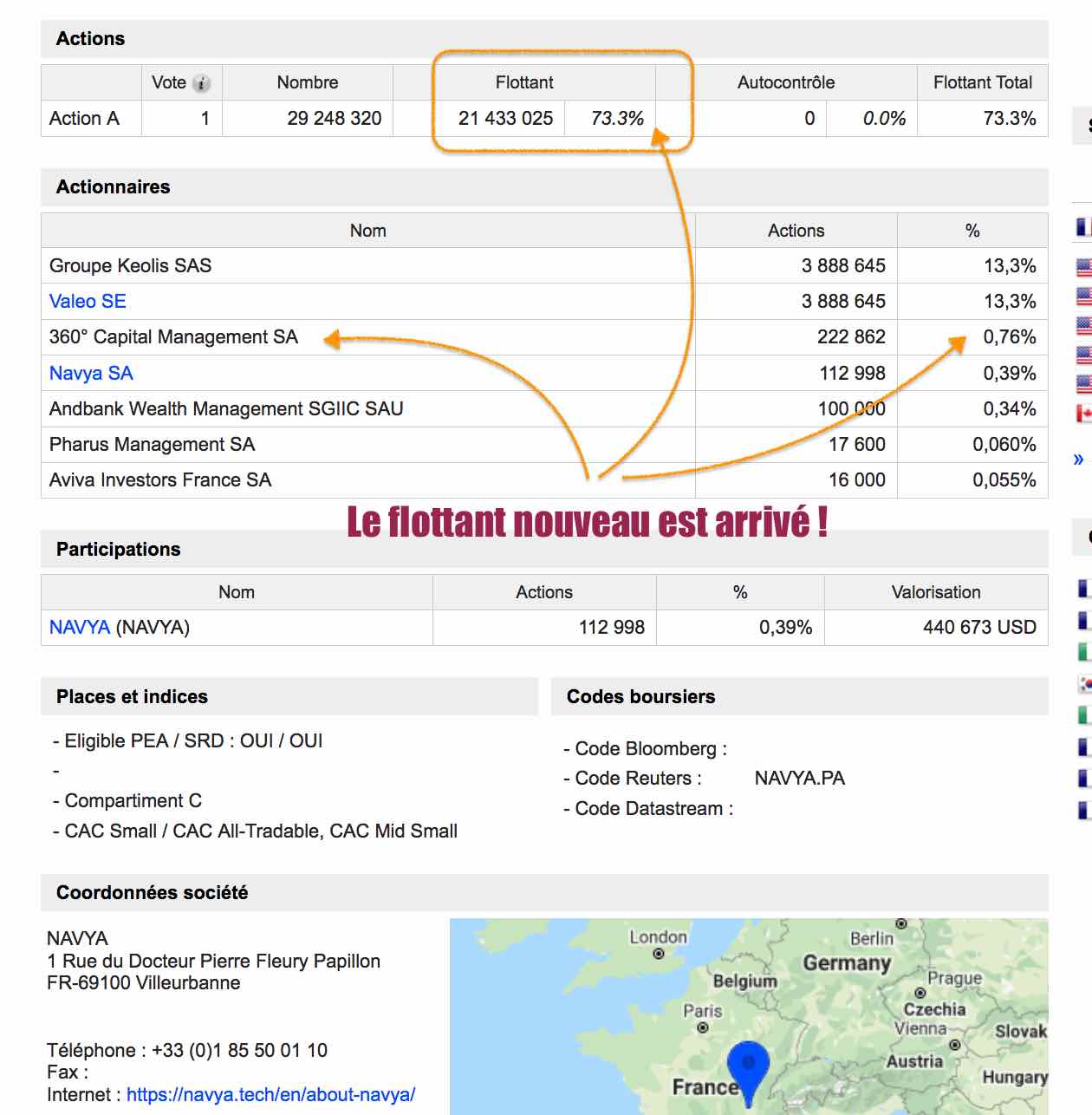The width and height of the screenshot is (1092, 1115).
Task: Click Andbank Wealth Management SGIIC SAU
Action: [x=226, y=409]
